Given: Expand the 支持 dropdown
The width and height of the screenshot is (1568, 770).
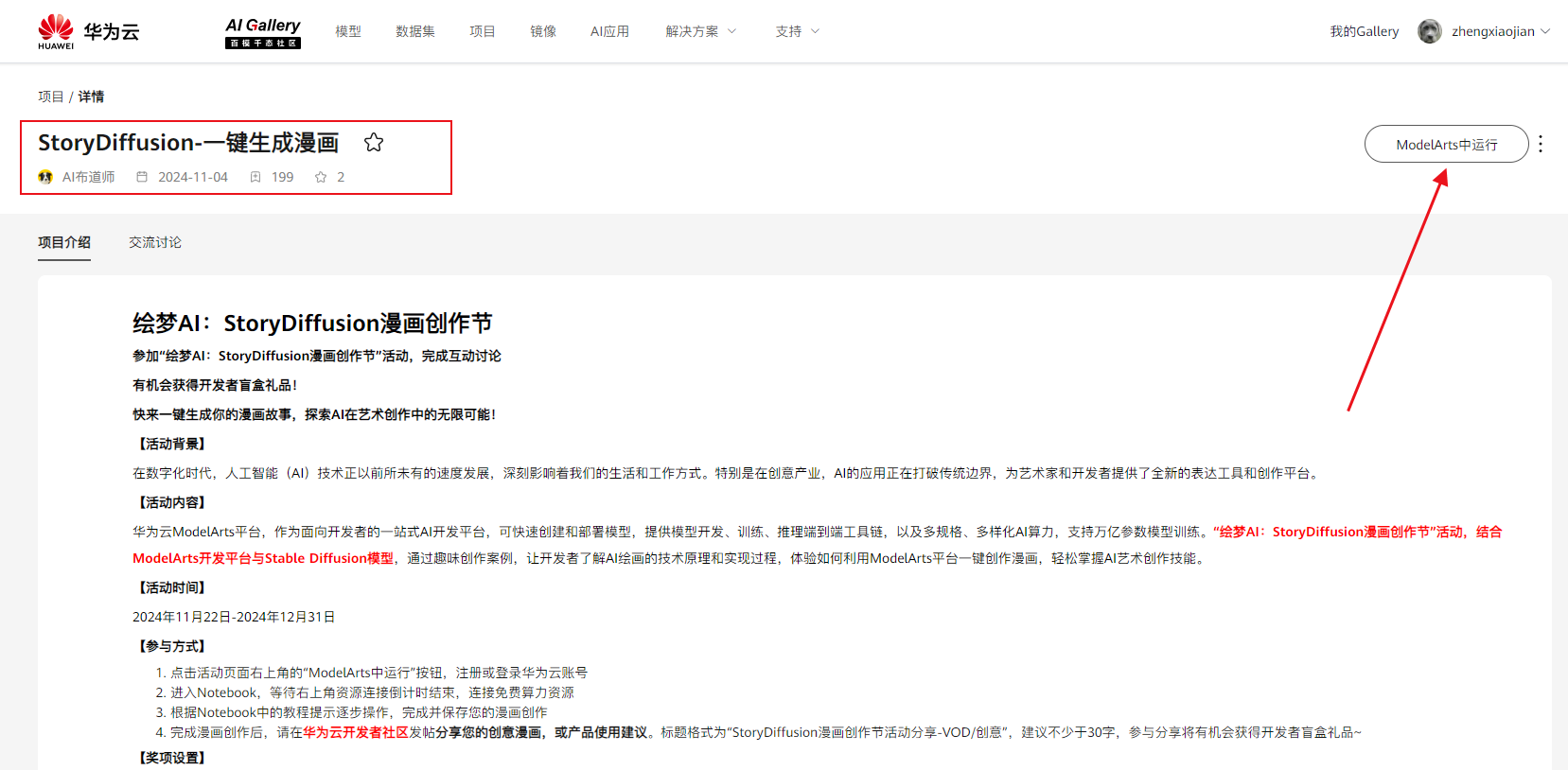Looking at the screenshot, I should (x=797, y=31).
